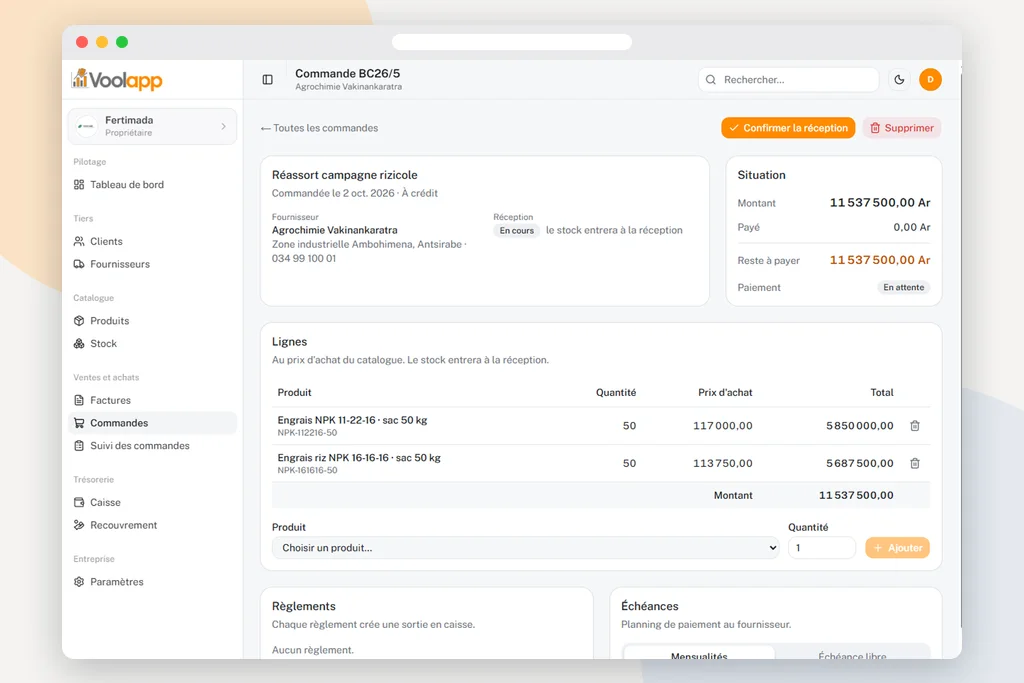Click the Voolapp logo
Viewport: 1024px width, 683px height.
(117, 80)
